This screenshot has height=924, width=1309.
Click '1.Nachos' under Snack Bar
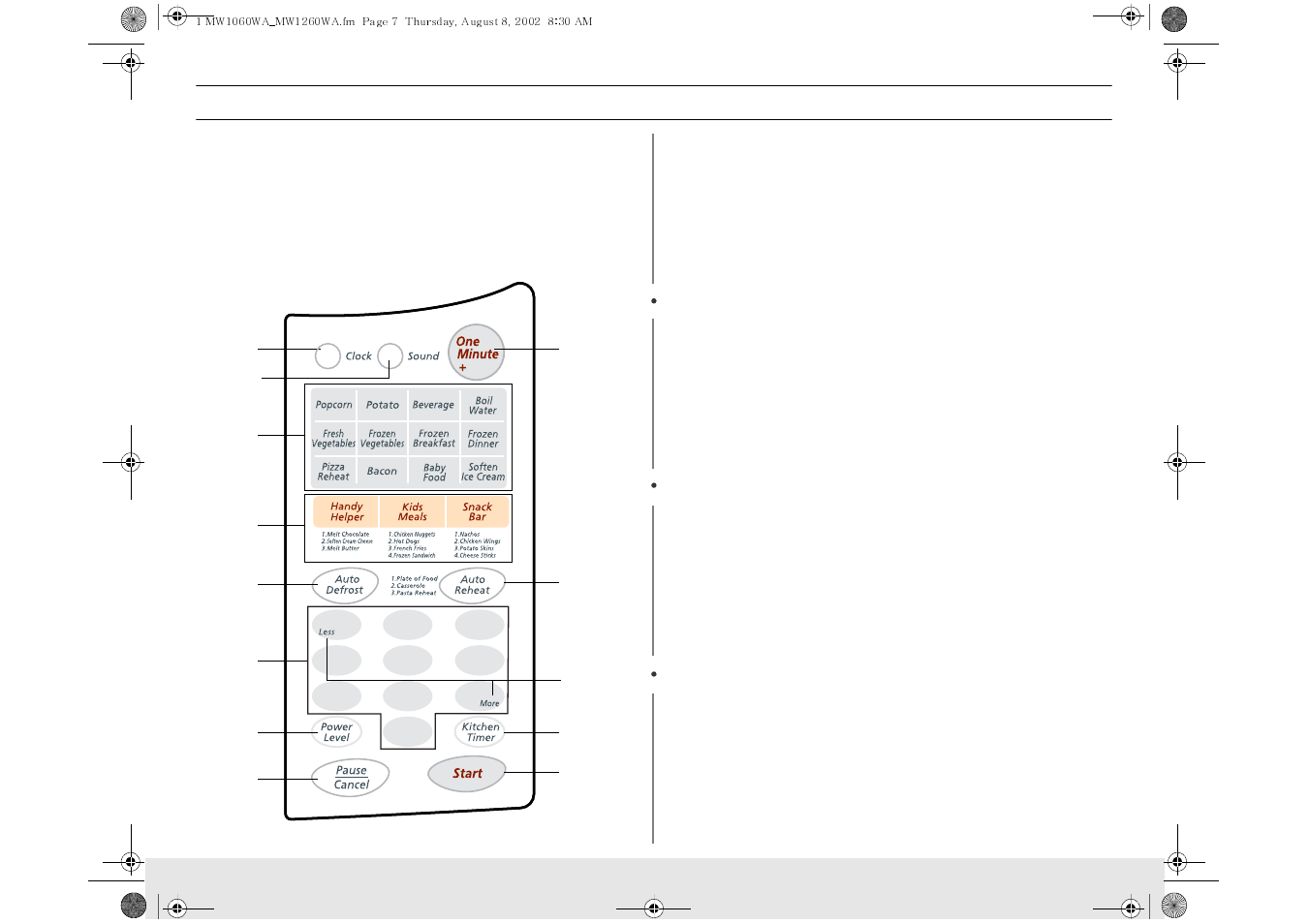(x=467, y=535)
